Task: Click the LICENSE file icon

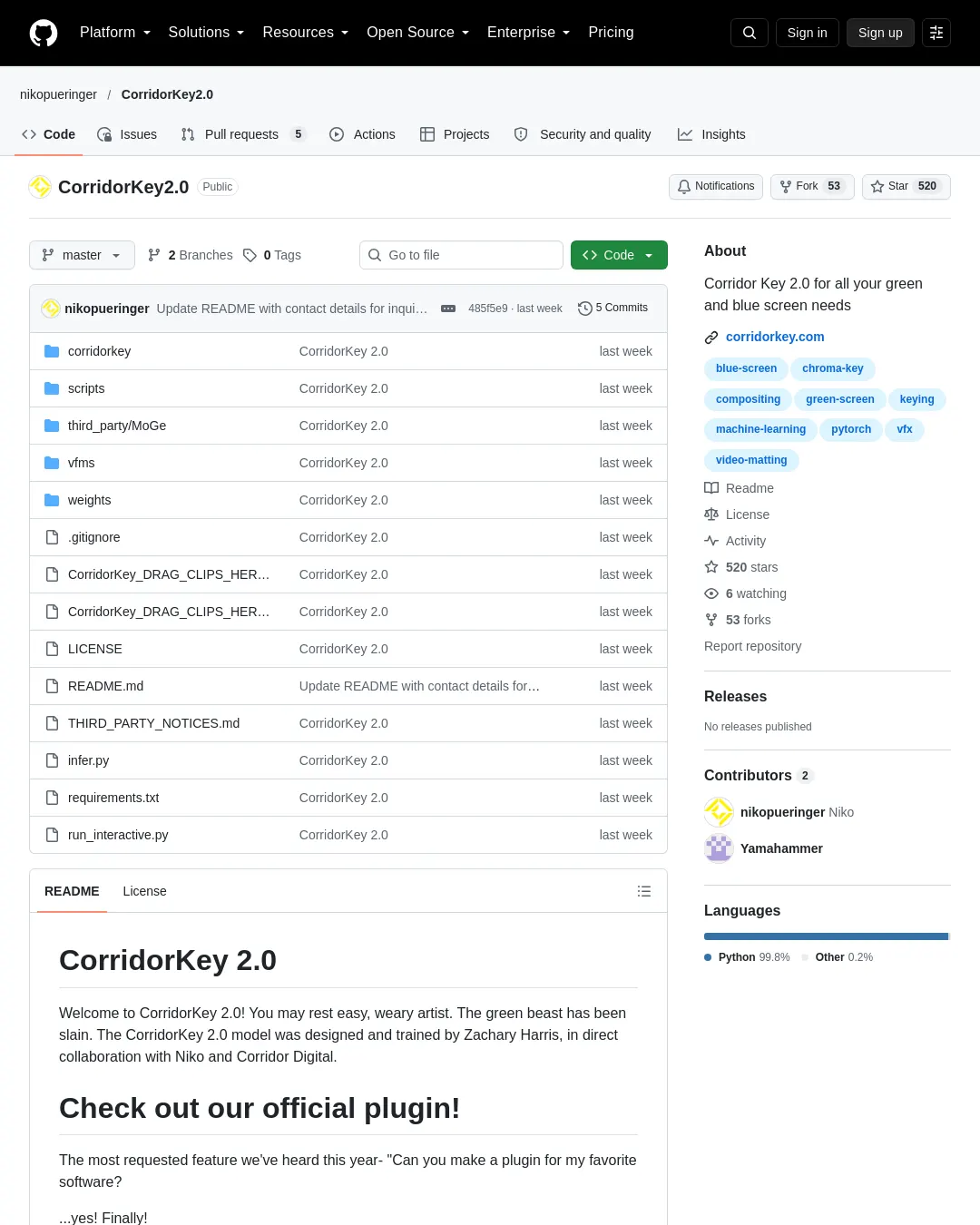Action: point(52,649)
